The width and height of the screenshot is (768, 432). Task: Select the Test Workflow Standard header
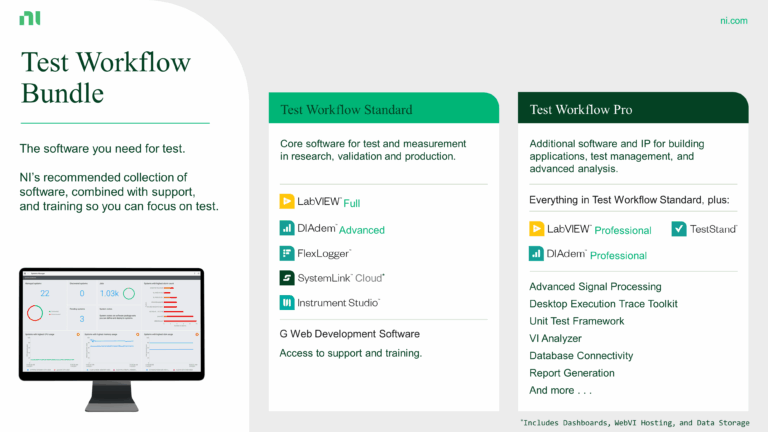[383, 109]
